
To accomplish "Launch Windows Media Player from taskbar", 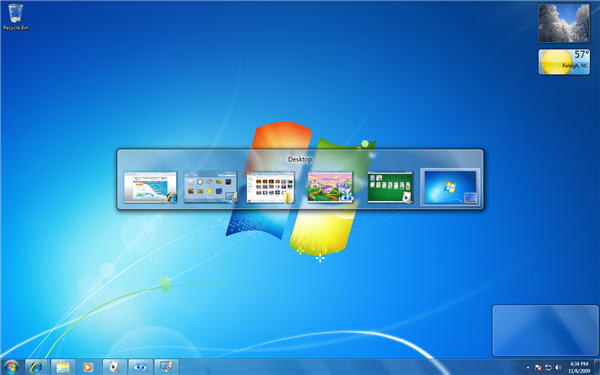I will tap(88, 367).
